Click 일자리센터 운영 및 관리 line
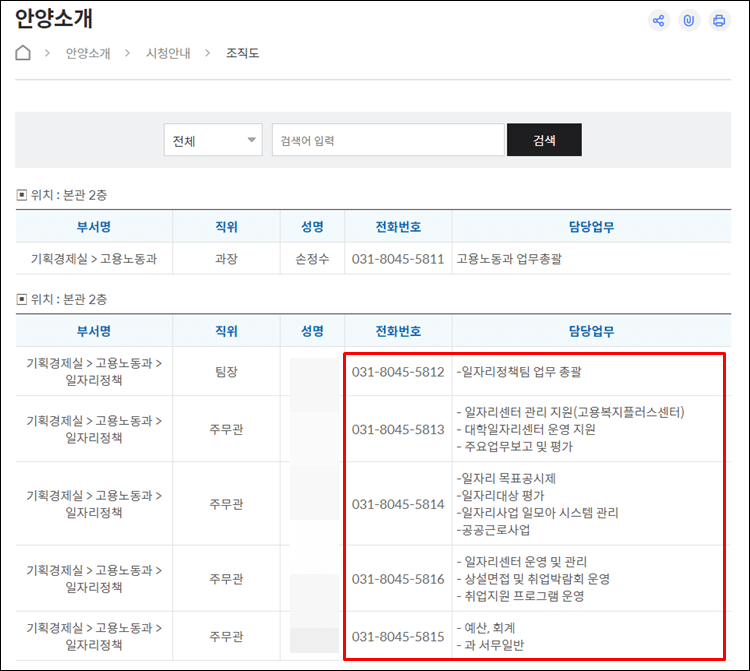This screenshot has height=671, width=750. click(522, 561)
